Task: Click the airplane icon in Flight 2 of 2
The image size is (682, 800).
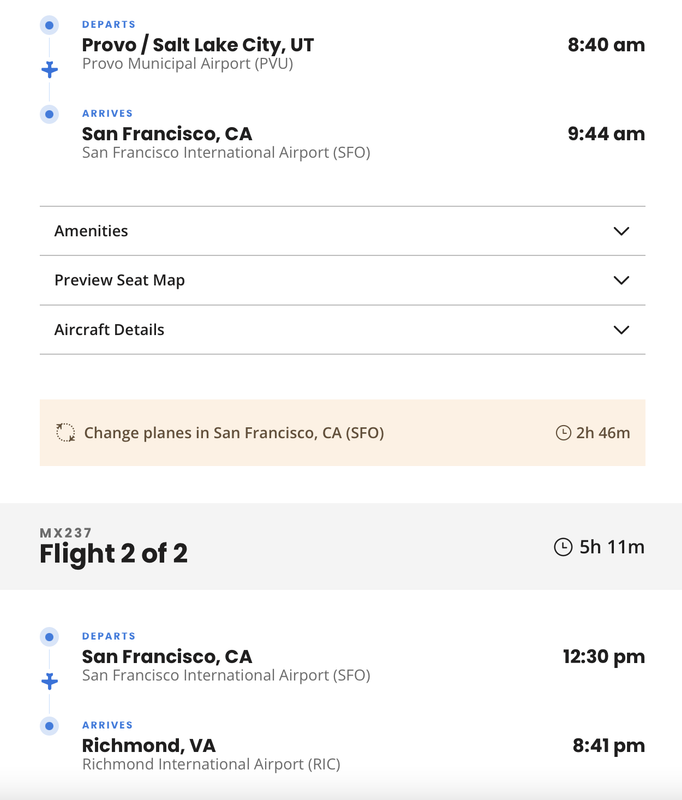Action: tap(49, 681)
